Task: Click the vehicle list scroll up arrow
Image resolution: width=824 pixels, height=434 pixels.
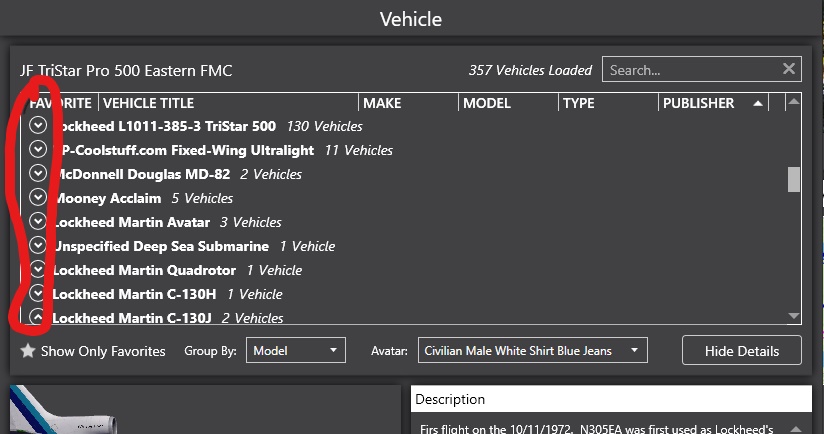Action: click(x=794, y=101)
